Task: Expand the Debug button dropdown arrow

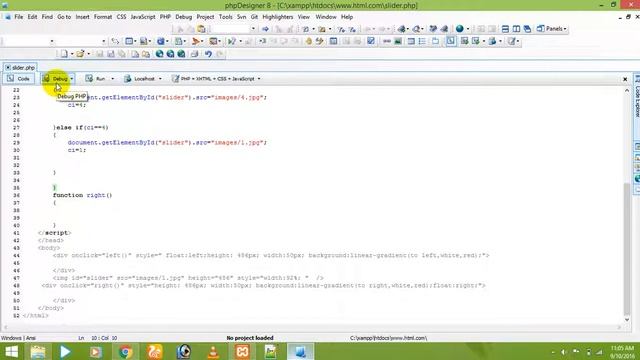Action: (72, 79)
